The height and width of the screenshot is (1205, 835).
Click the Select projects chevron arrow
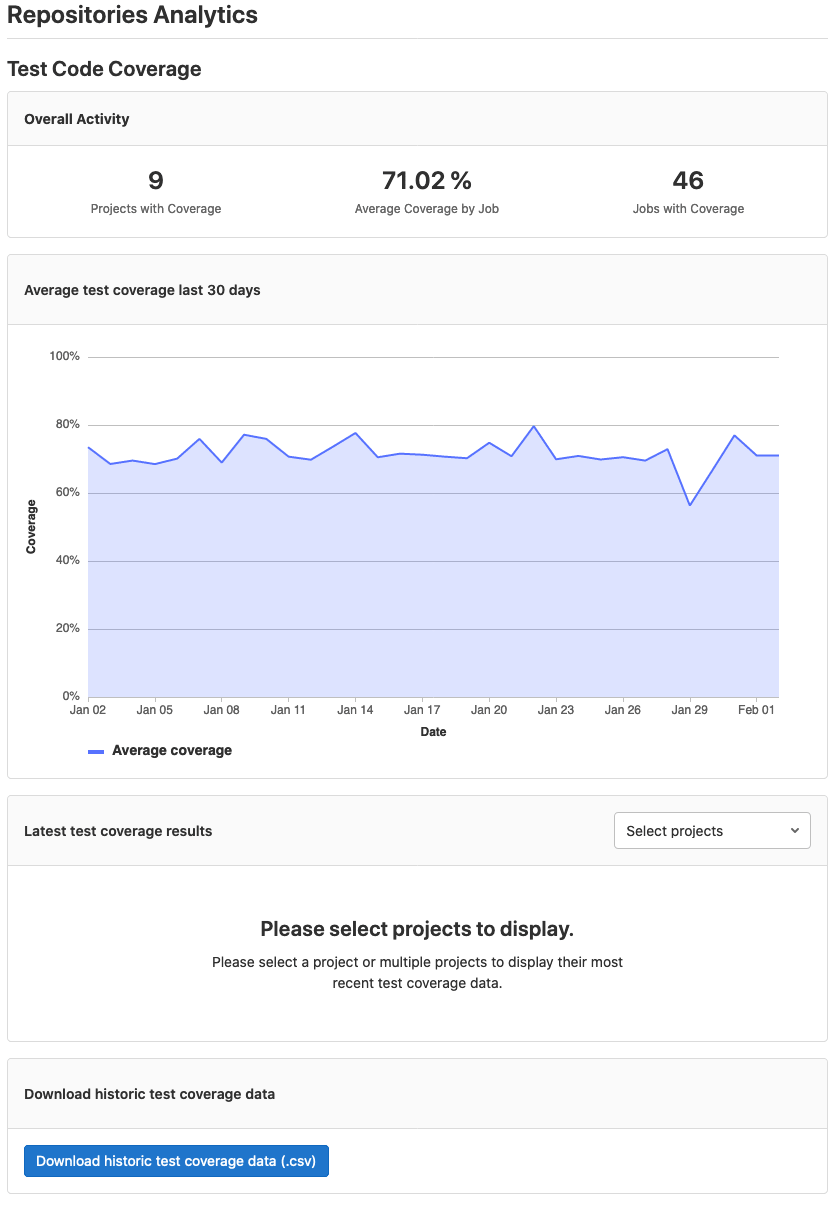pos(795,830)
